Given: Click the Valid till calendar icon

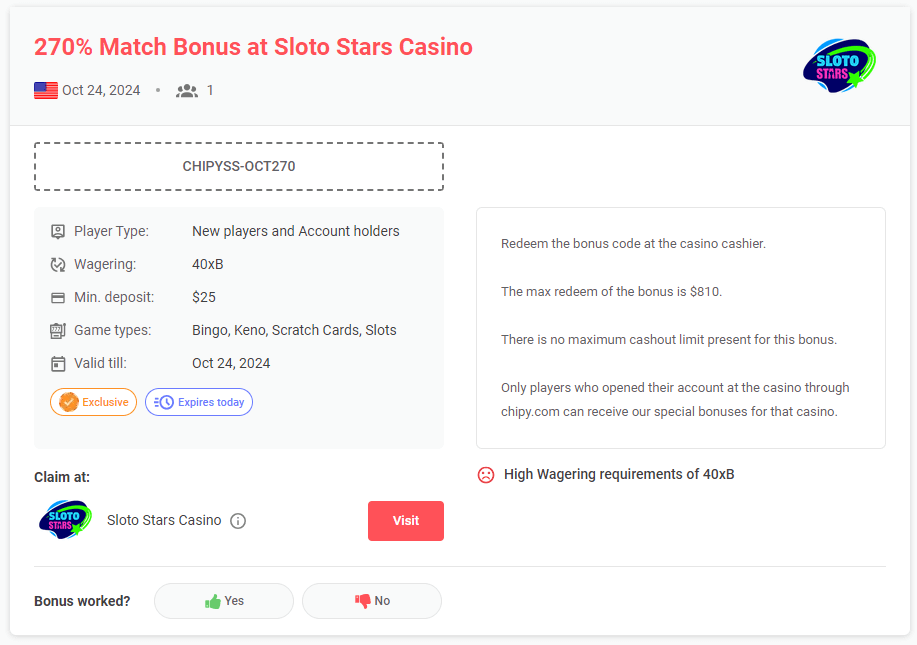Looking at the screenshot, I should pyautogui.click(x=58, y=363).
